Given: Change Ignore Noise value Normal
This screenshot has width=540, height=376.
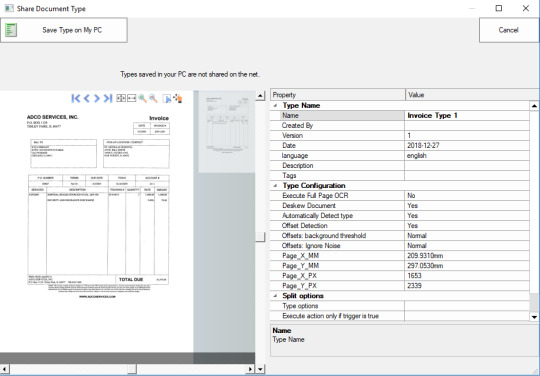Looking at the screenshot, I should point(467,246).
